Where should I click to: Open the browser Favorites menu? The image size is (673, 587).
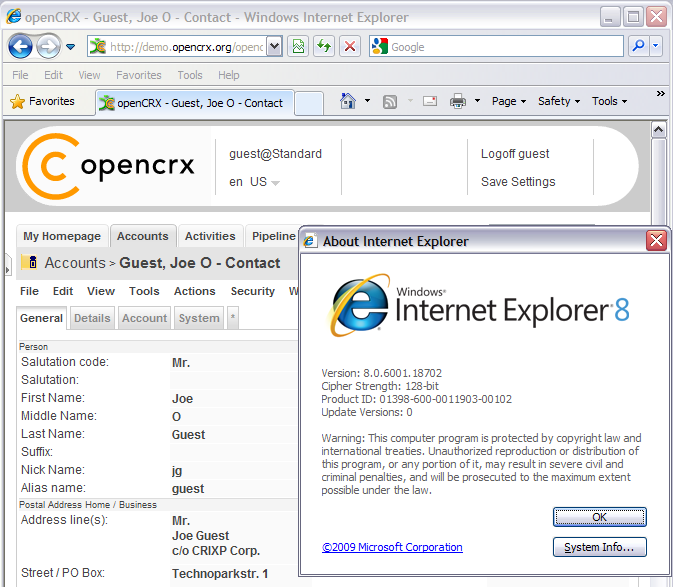tap(139, 75)
